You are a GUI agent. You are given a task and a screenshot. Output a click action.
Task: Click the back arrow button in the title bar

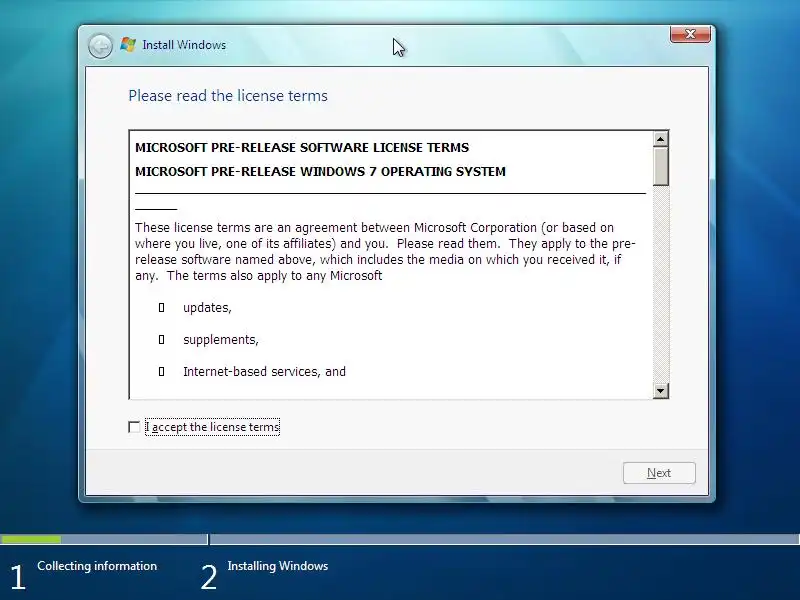100,46
